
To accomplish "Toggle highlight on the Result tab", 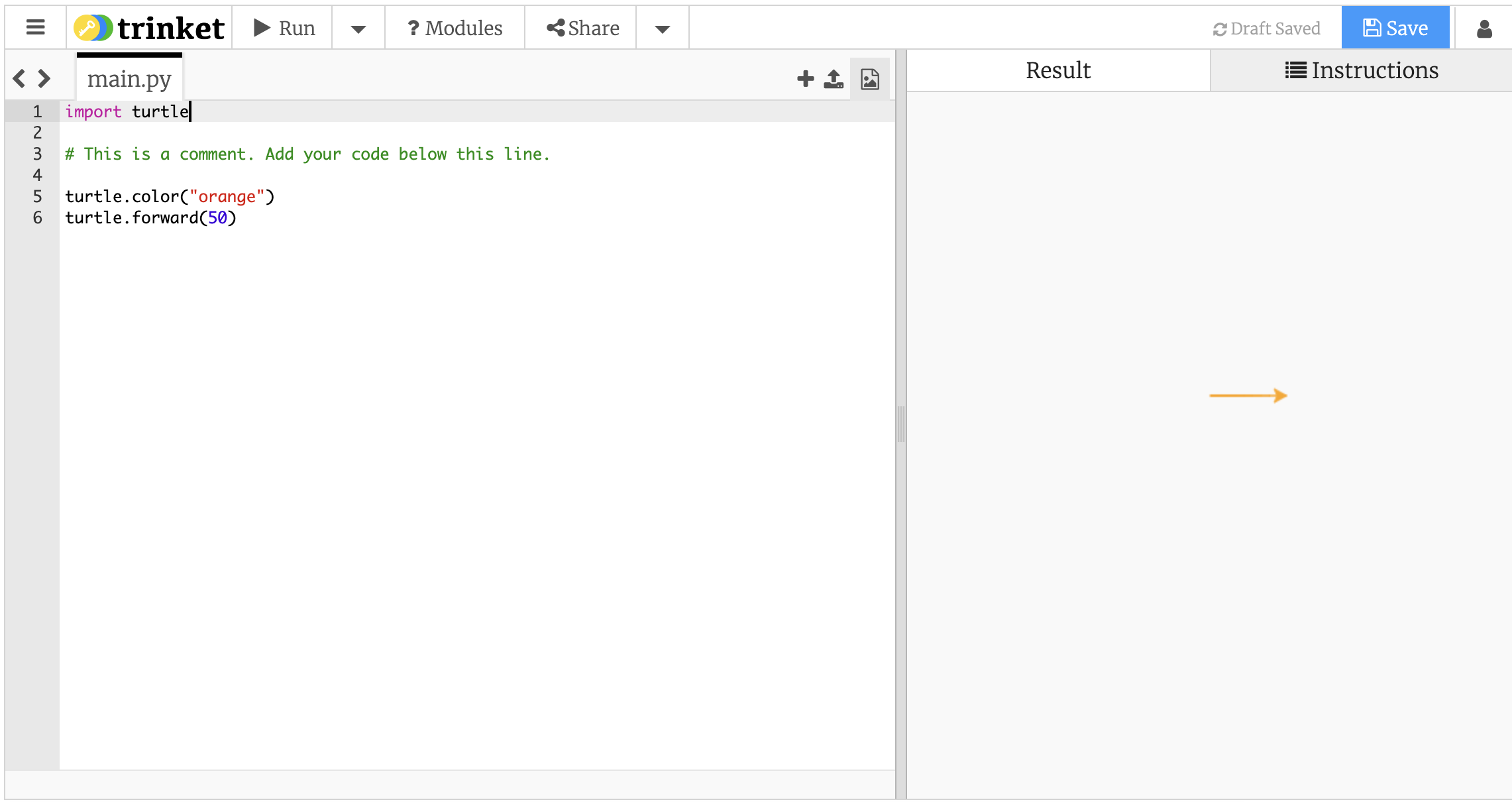I will [x=1057, y=70].
